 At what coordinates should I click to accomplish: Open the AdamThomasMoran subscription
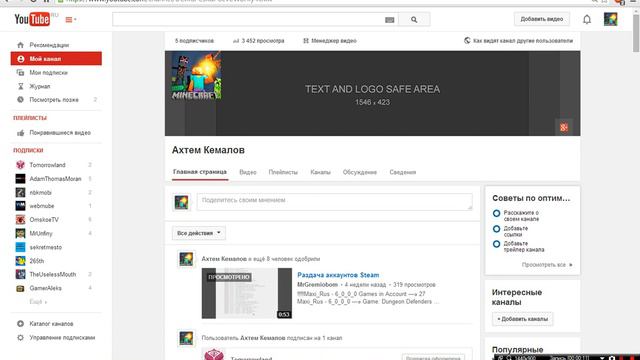(x=55, y=179)
